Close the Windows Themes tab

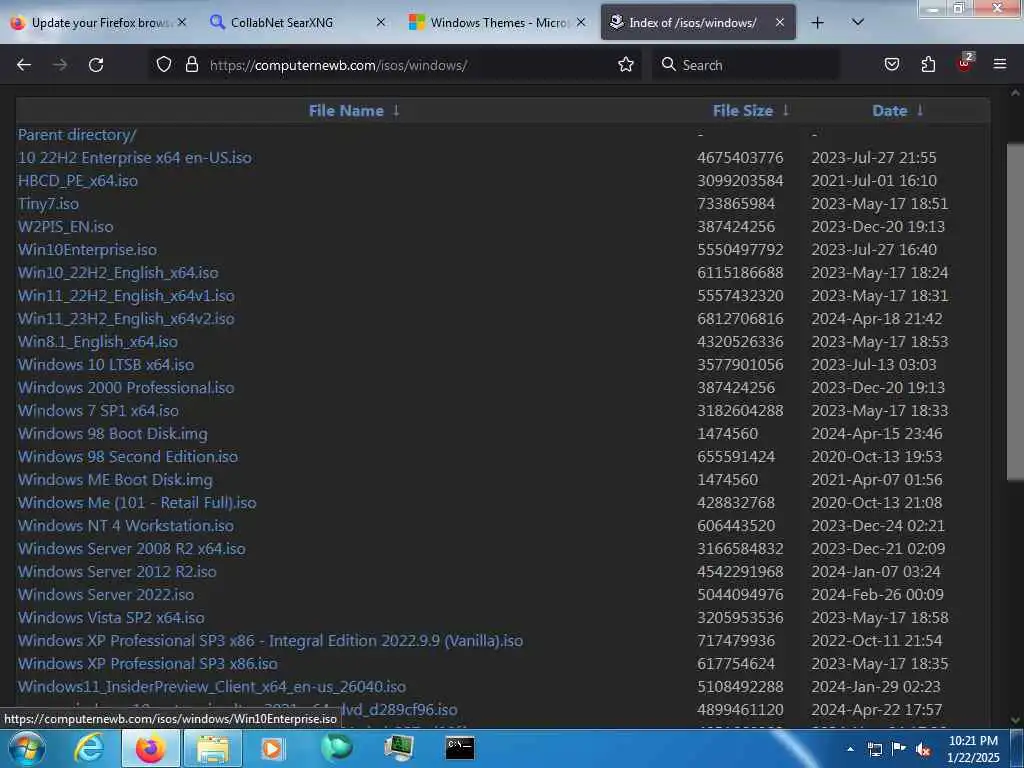pos(581,23)
